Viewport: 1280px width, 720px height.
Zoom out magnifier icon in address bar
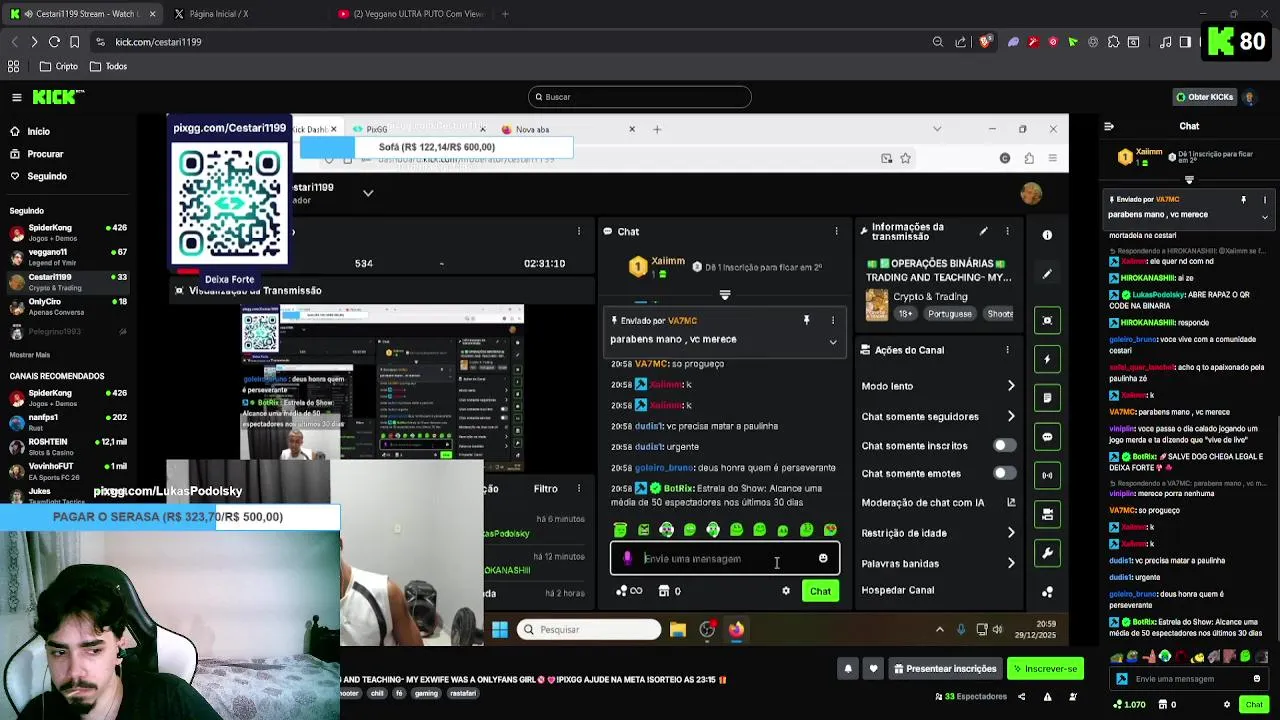point(937,42)
